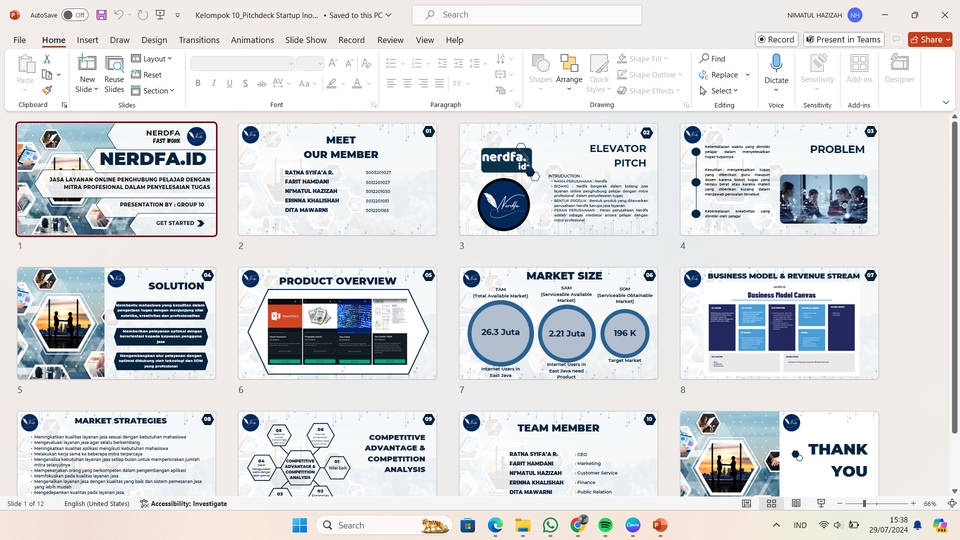Click the zoom in plus button
The height and width of the screenshot is (540, 960).
click(913, 503)
